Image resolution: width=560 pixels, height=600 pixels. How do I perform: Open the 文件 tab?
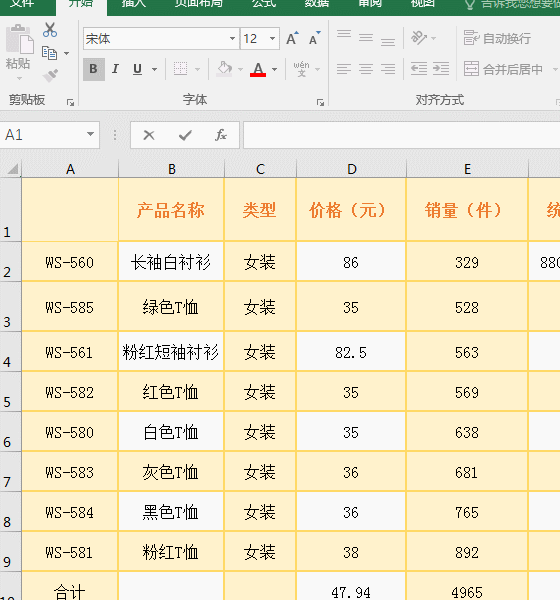tap(22, 4)
